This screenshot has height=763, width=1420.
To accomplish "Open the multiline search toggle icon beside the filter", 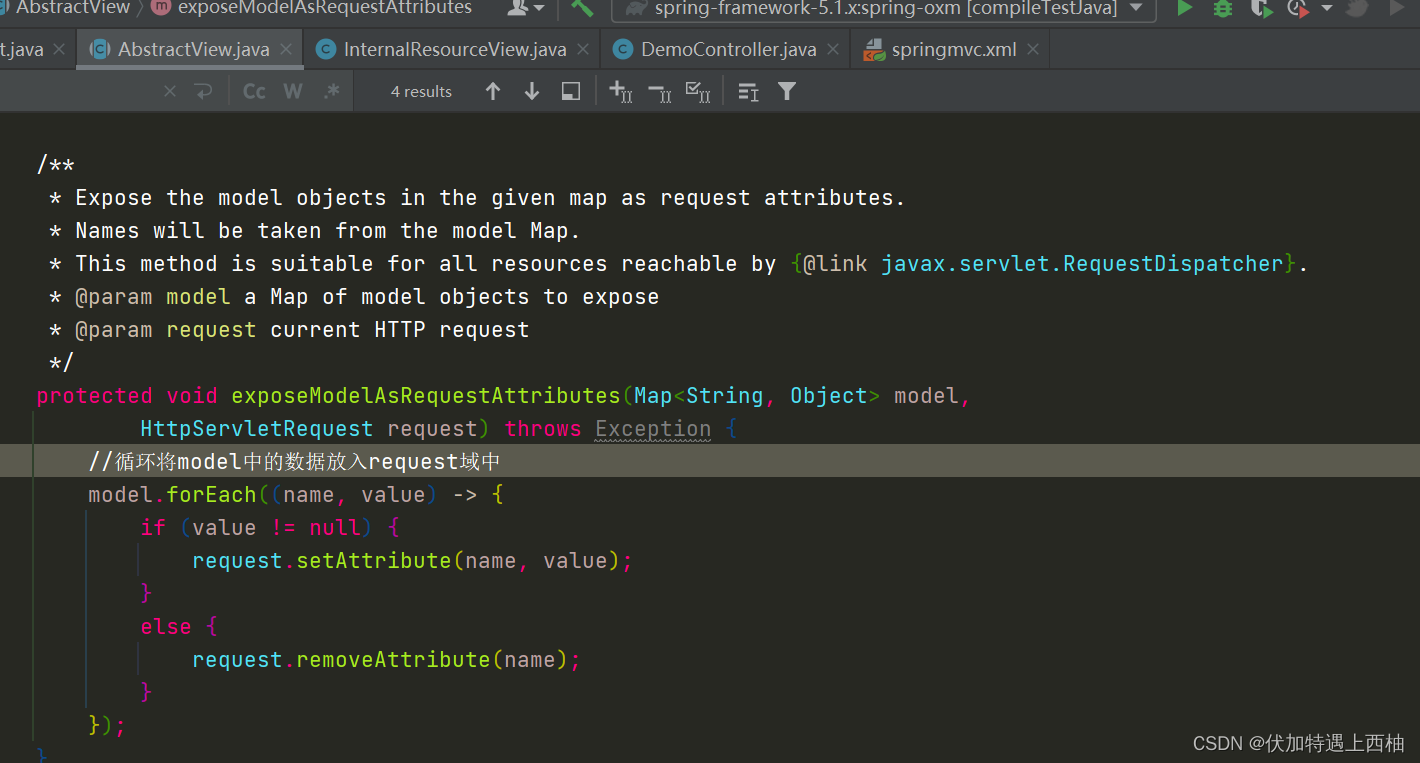I will point(748,91).
